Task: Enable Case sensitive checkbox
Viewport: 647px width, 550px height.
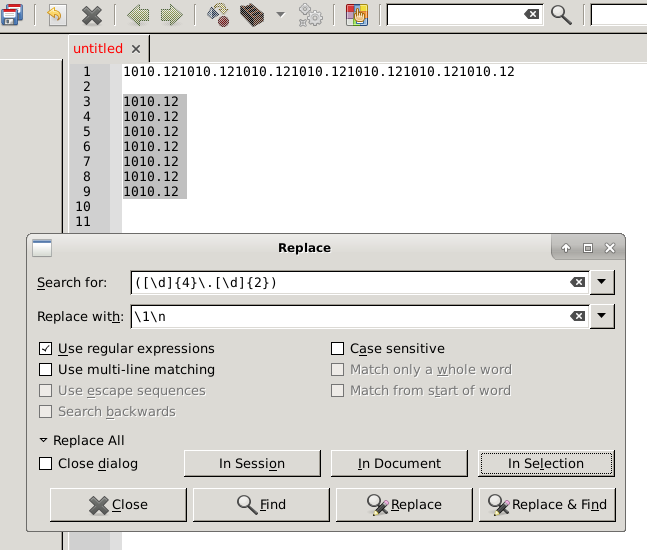Action: [x=337, y=349]
